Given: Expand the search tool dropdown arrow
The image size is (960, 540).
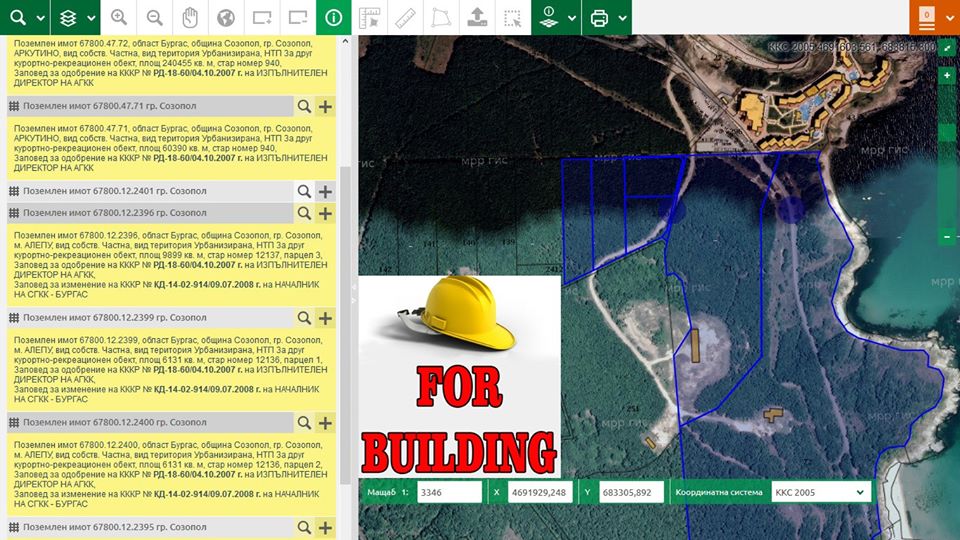Looking at the screenshot, I should [40, 18].
